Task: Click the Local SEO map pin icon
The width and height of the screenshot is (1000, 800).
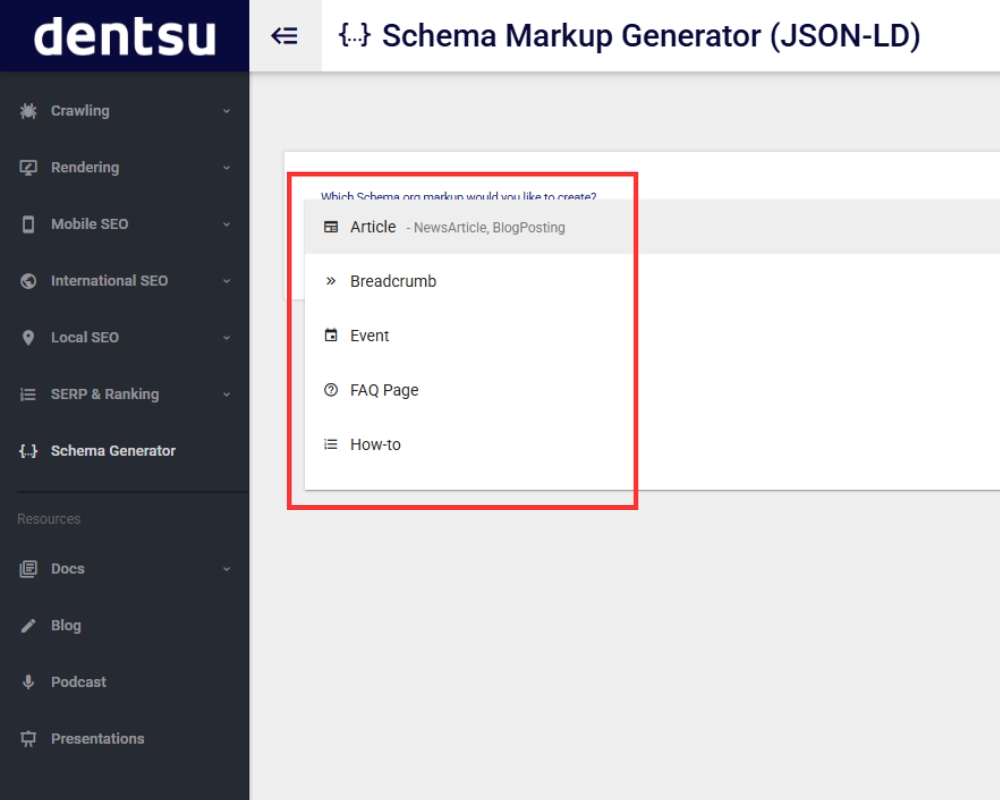Action: coord(28,337)
